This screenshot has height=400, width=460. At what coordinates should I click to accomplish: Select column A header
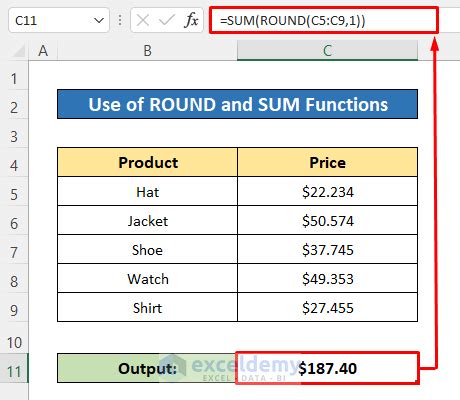click(43, 51)
